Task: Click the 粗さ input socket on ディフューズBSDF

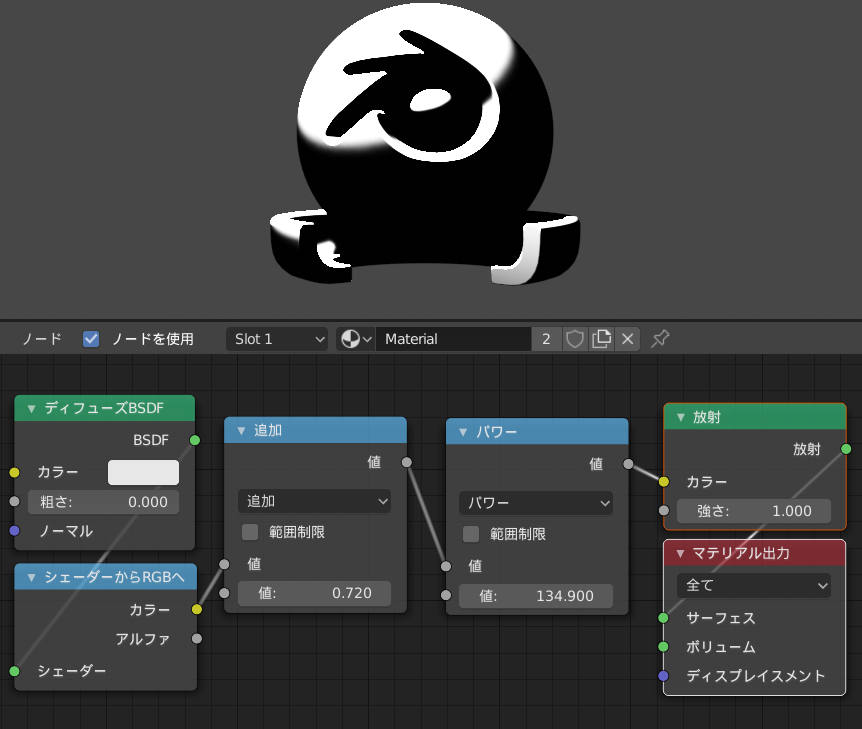Action: pyautogui.click(x=14, y=501)
